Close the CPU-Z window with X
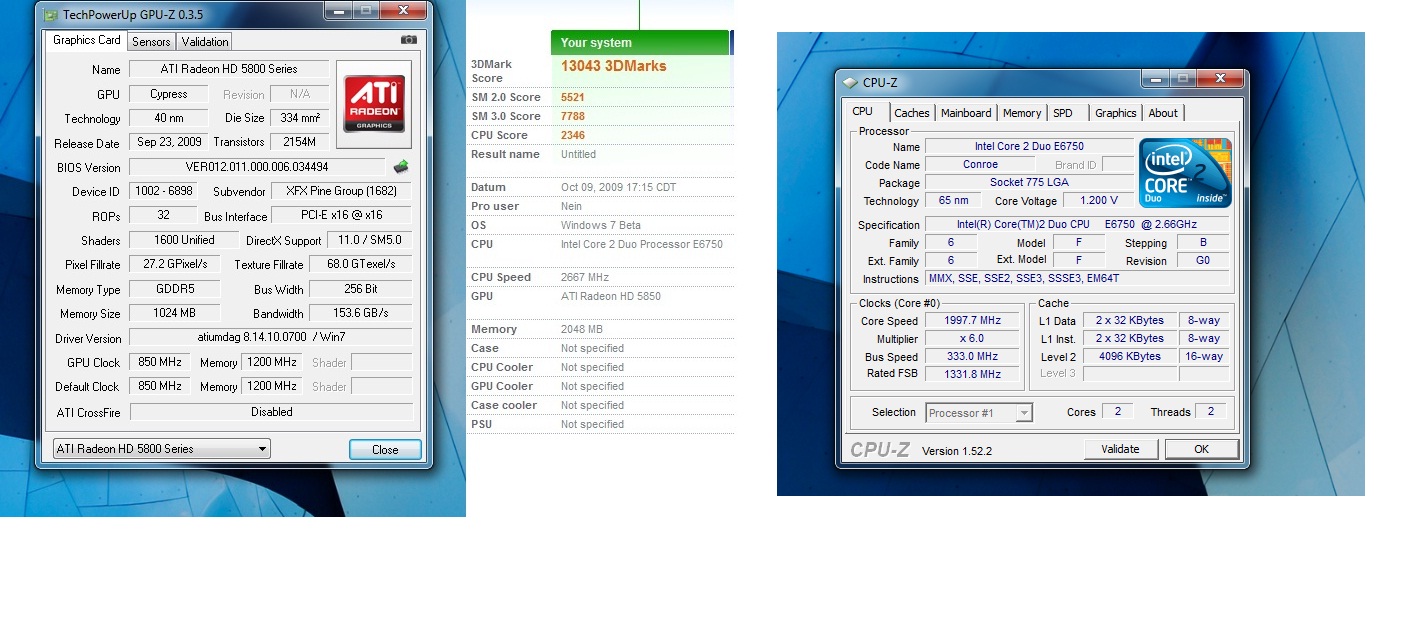This screenshot has width=1428, height=630. [x=1220, y=78]
